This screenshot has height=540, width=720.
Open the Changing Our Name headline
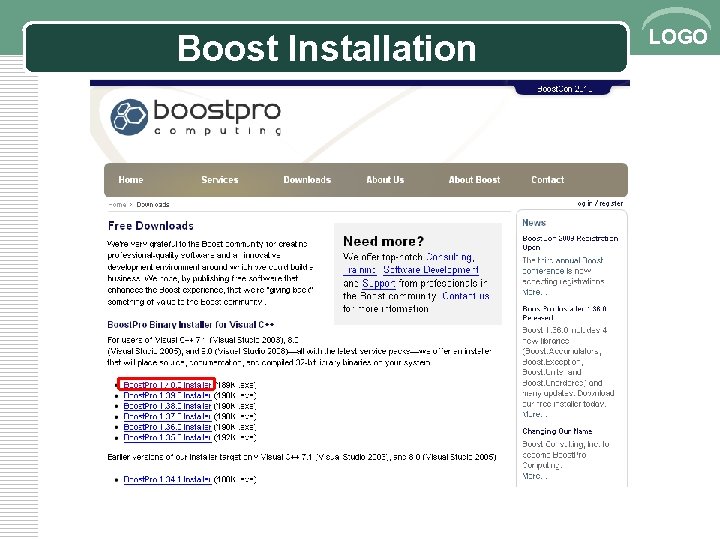[x=557, y=431]
